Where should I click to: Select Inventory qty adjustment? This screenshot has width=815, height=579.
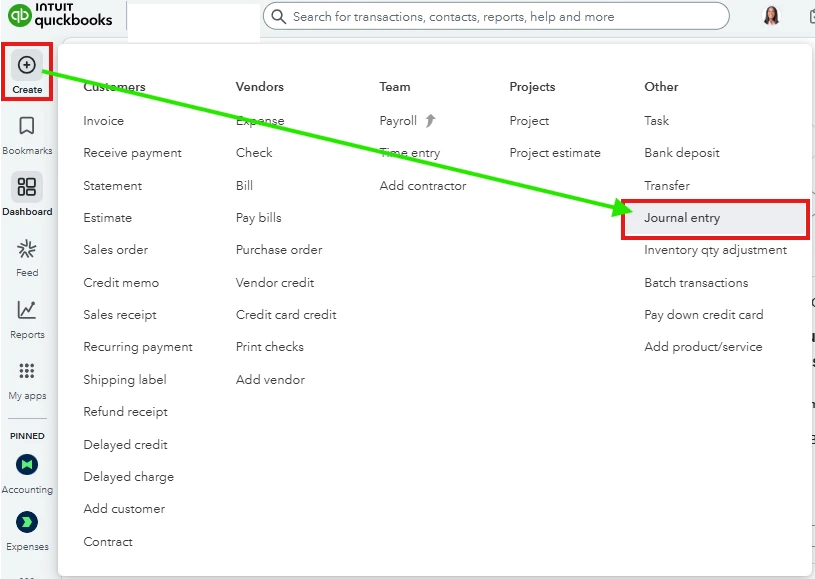715,250
